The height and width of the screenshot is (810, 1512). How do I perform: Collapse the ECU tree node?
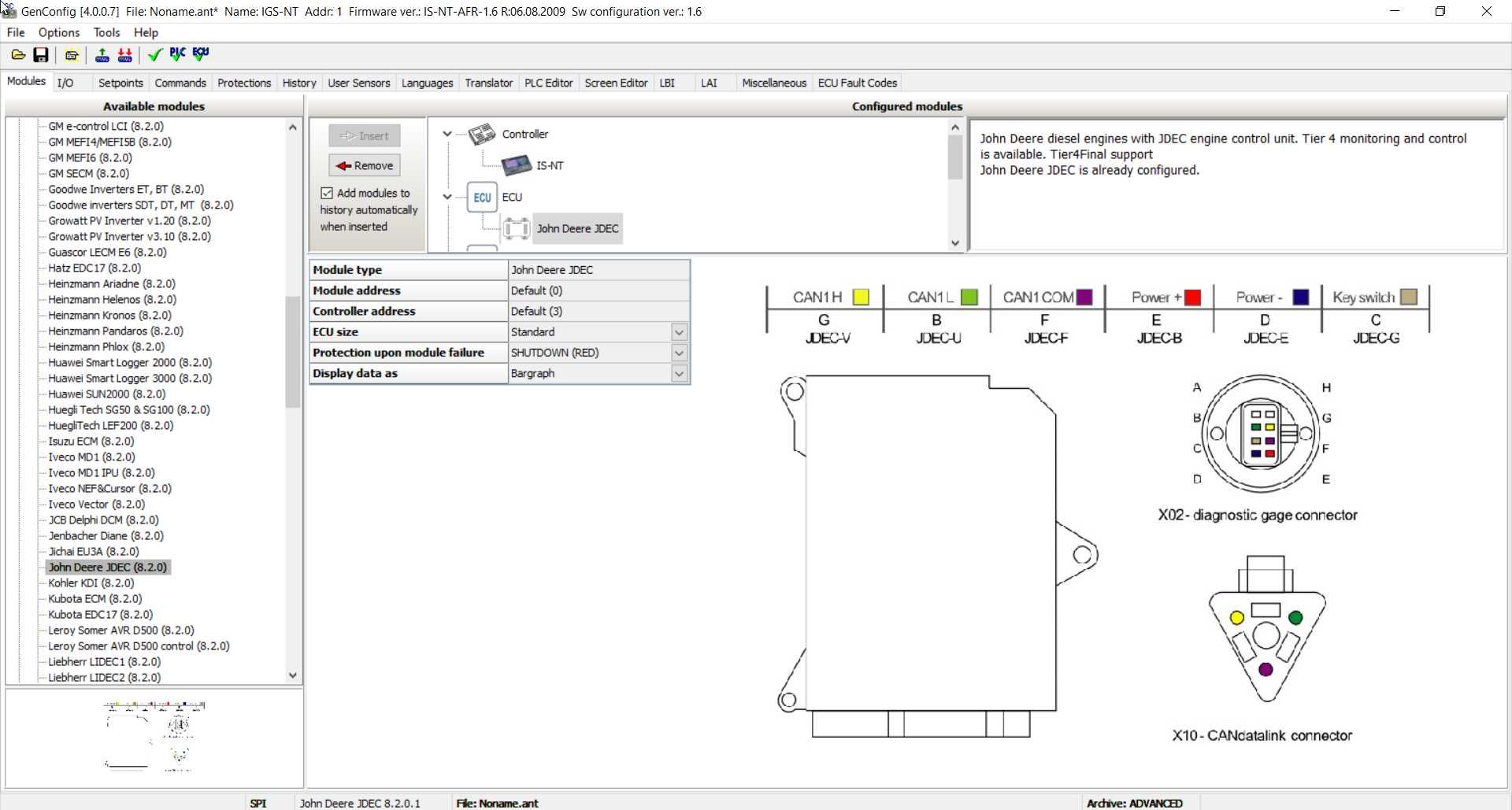coord(447,197)
